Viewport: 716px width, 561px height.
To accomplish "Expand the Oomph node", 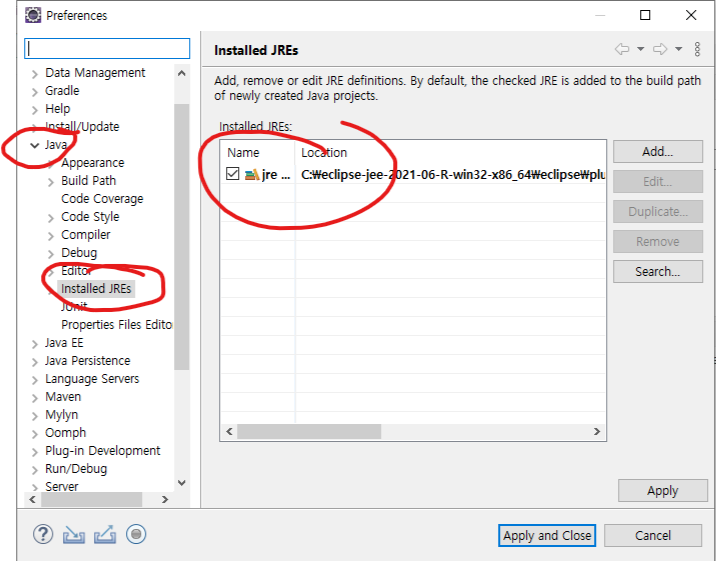I will point(35,434).
